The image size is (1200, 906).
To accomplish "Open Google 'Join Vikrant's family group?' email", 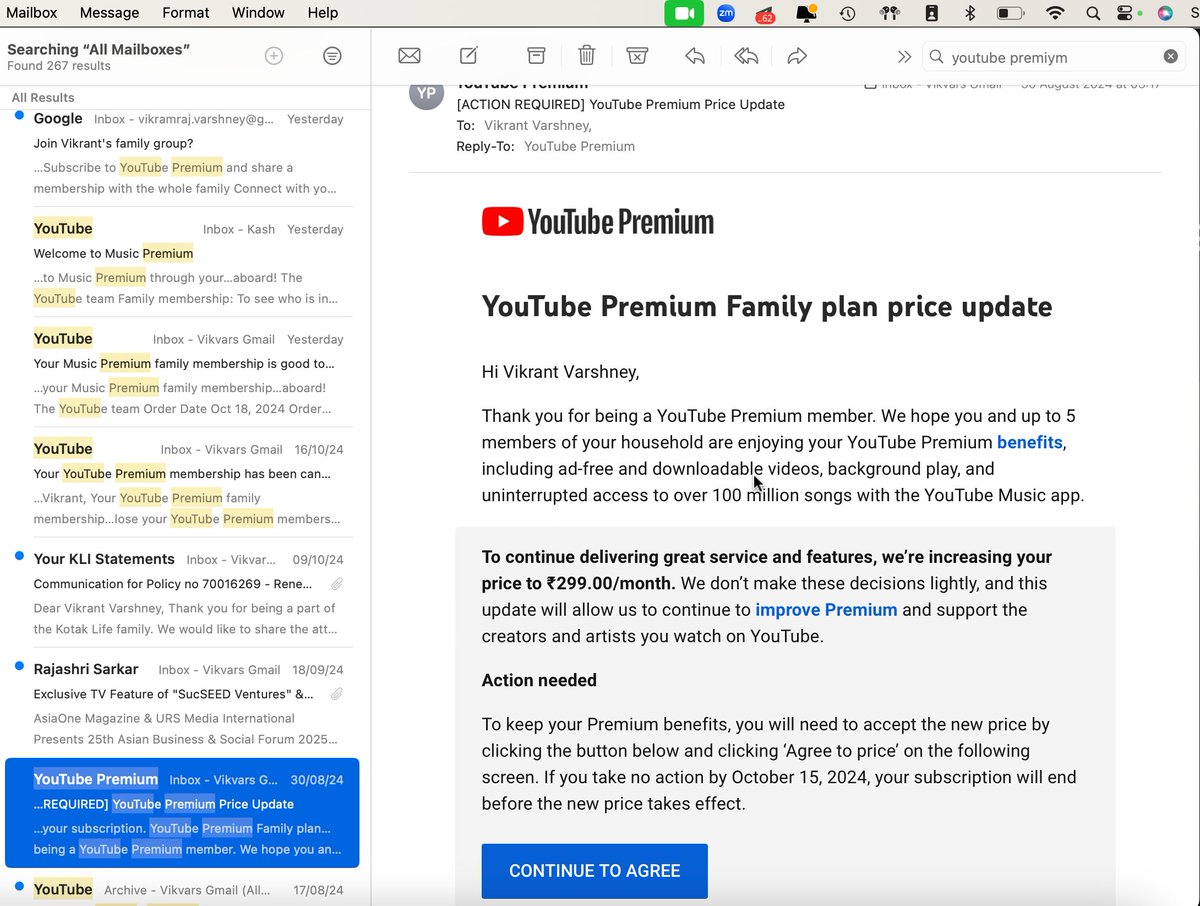I will click(x=185, y=153).
